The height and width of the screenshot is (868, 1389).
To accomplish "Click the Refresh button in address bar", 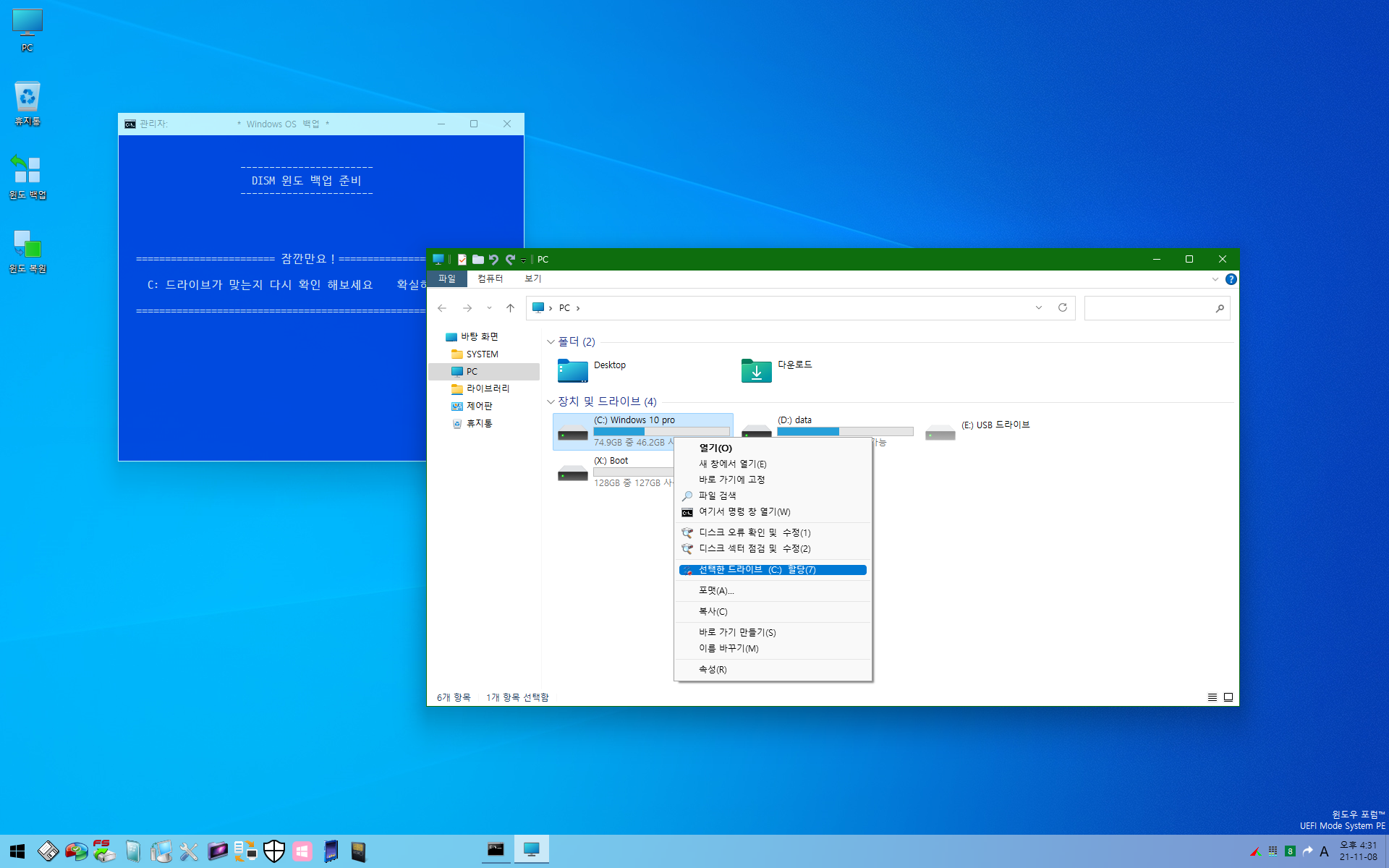I will [x=1063, y=308].
